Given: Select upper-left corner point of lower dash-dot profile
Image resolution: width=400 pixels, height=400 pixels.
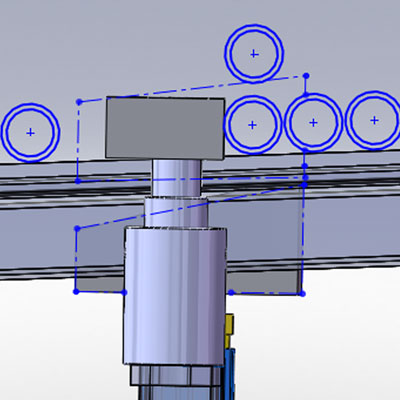Looking at the screenshot, I should coord(77,229).
